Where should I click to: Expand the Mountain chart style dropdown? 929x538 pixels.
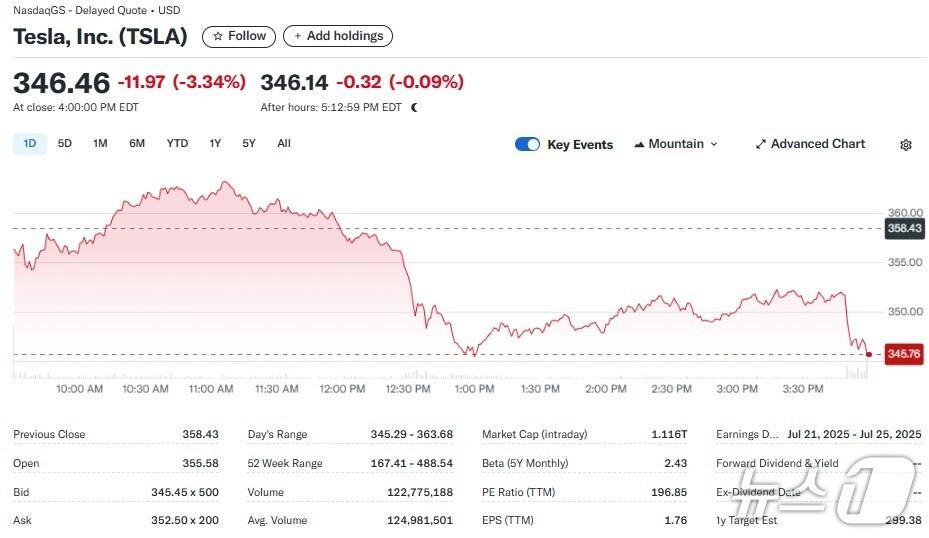pyautogui.click(x=714, y=144)
